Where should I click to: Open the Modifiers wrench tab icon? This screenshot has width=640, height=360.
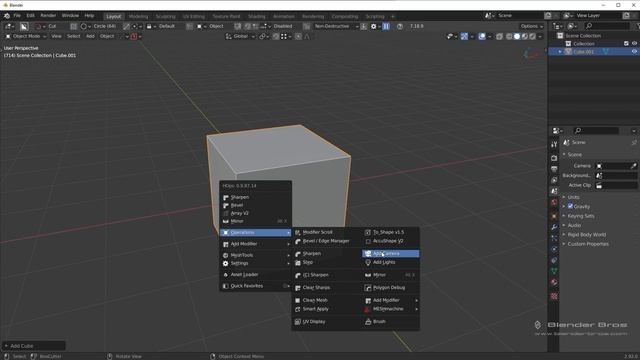(554, 227)
